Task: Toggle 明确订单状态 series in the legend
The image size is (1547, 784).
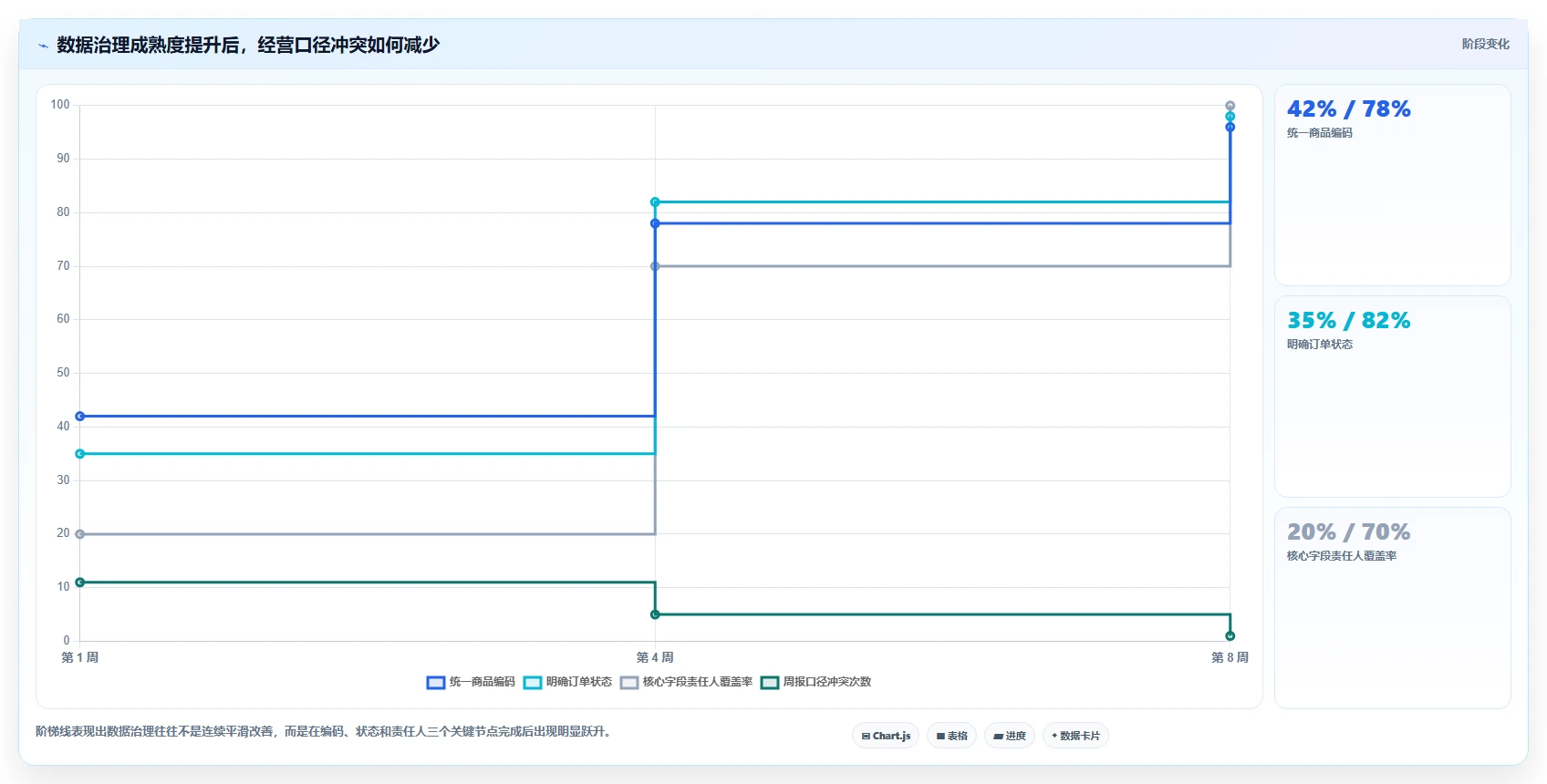Action: 567,682
